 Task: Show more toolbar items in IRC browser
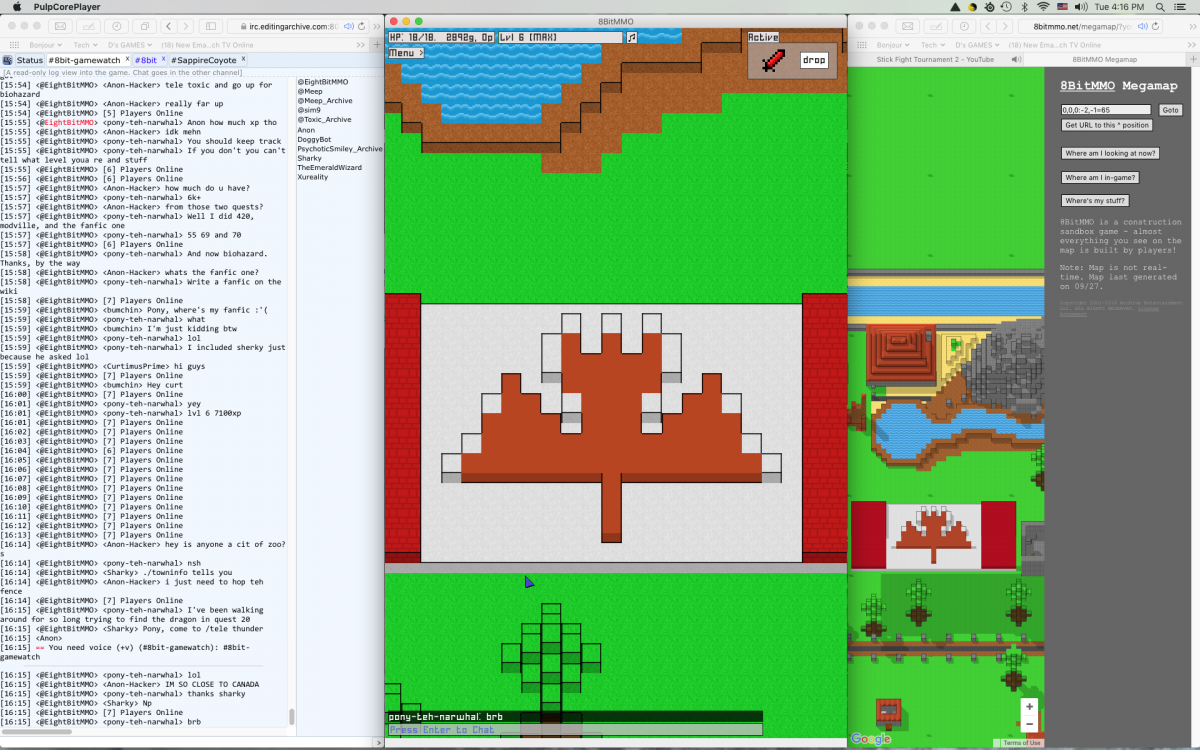pyautogui.click(x=377, y=26)
